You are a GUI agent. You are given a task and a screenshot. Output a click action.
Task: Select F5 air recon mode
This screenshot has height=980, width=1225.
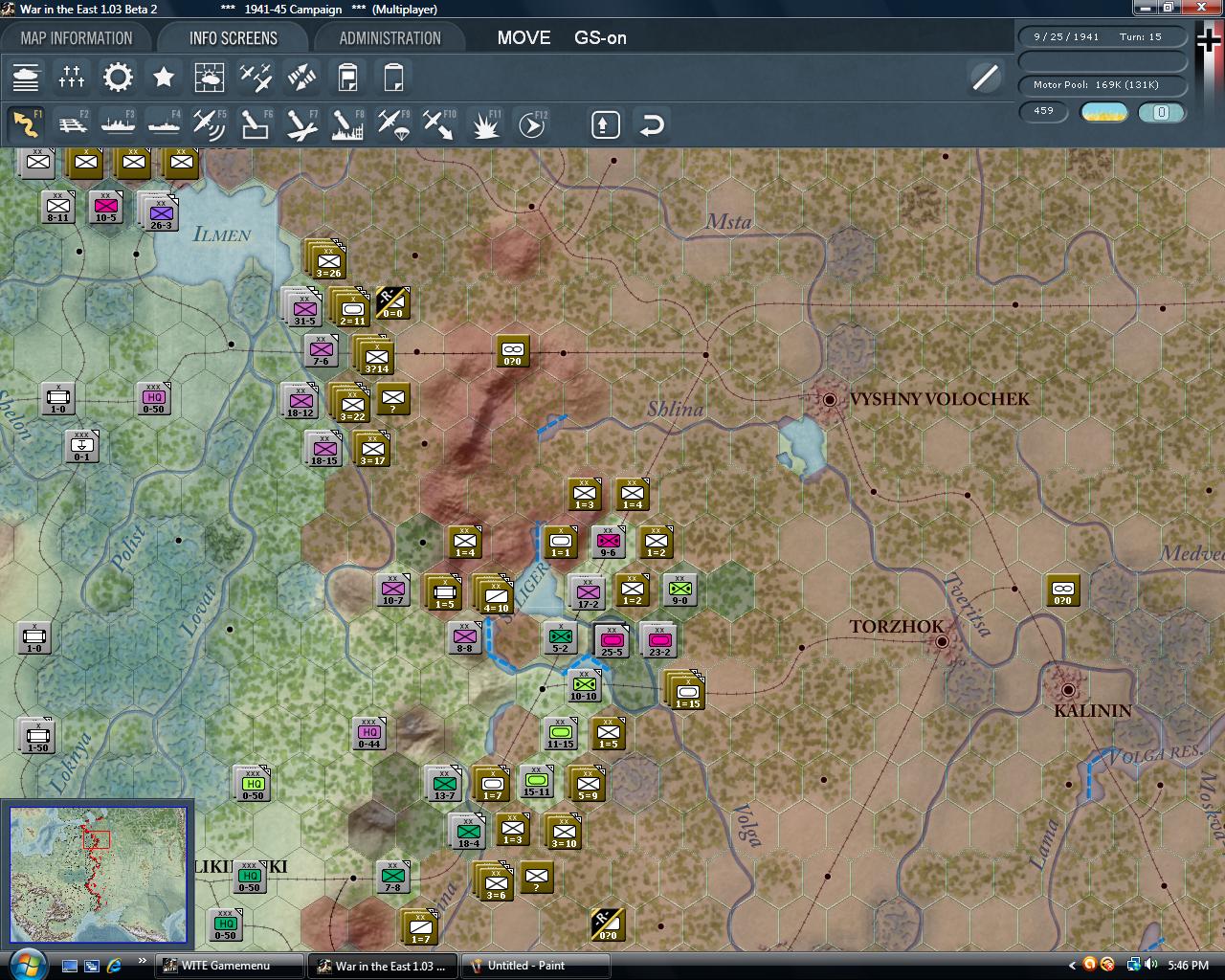pyautogui.click(x=210, y=124)
